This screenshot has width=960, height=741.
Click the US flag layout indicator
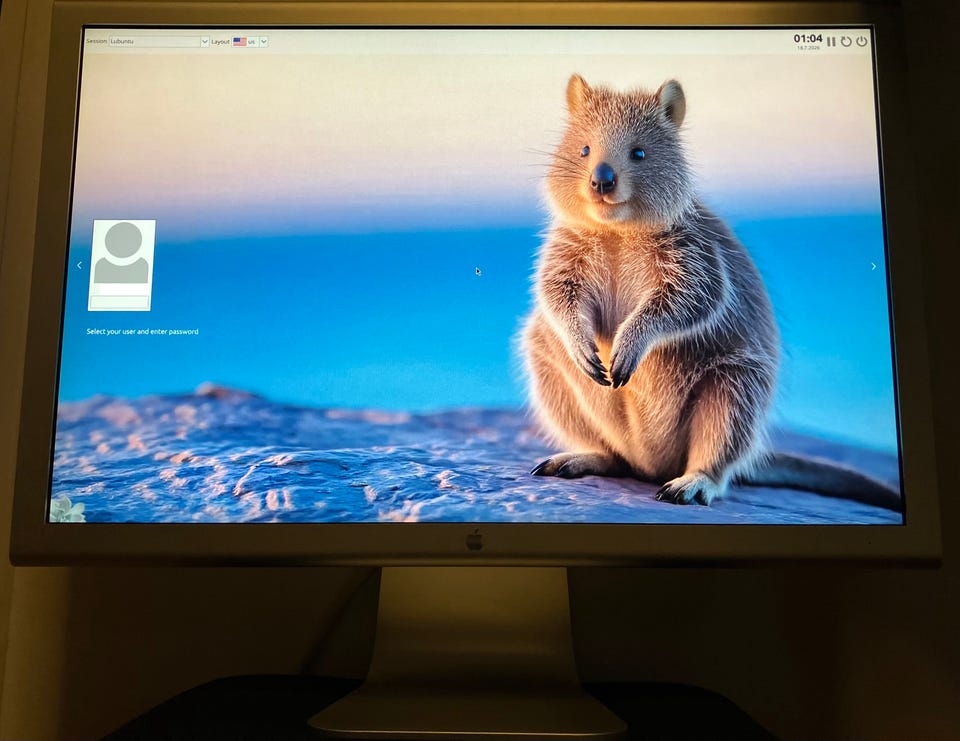coord(239,42)
